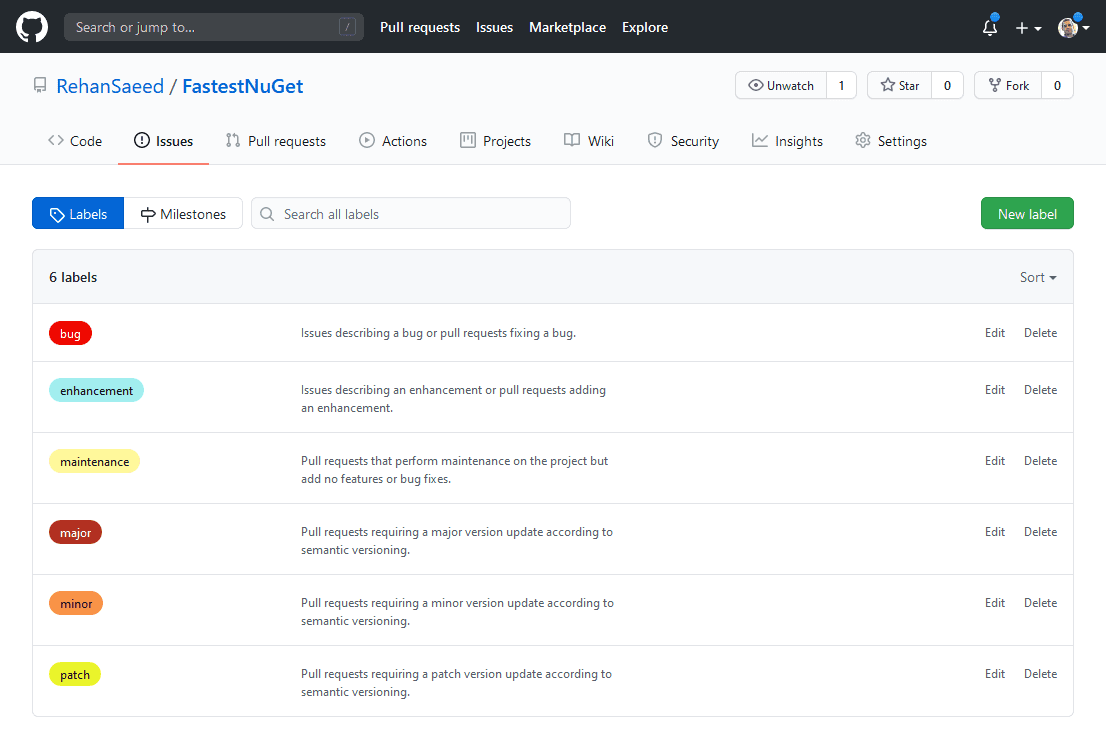Switch to Milestones view

pyautogui.click(x=183, y=214)
